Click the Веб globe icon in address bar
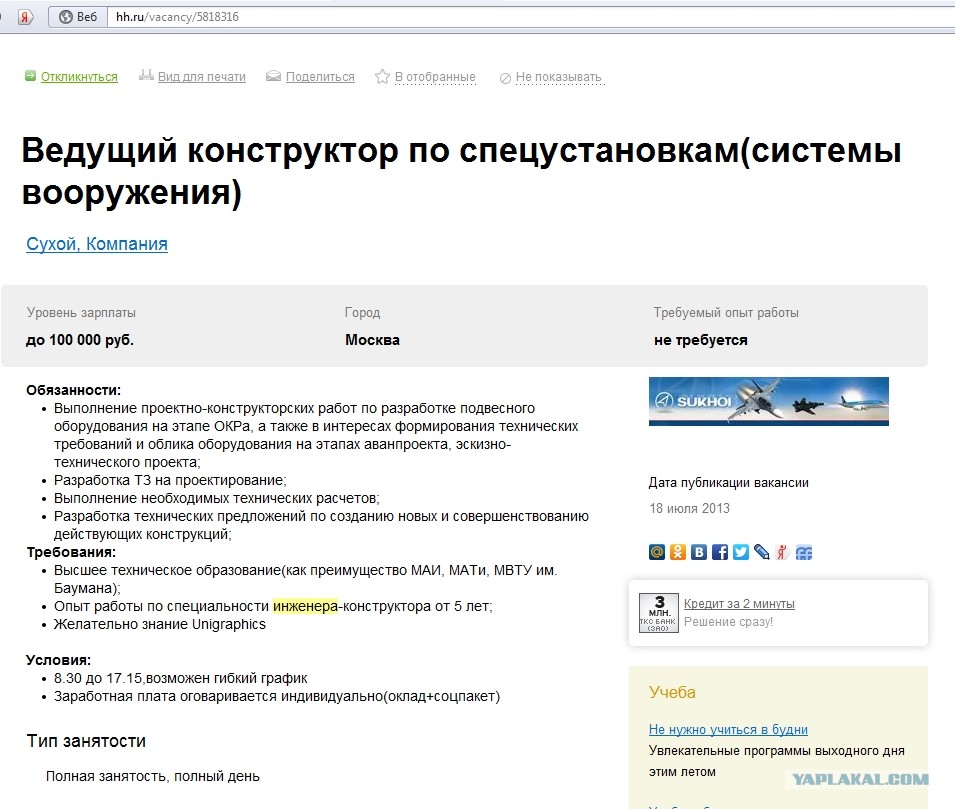Image resolution: width=955 pixels, height=809 pixels. pyautogui.click(x=66, y=17)
